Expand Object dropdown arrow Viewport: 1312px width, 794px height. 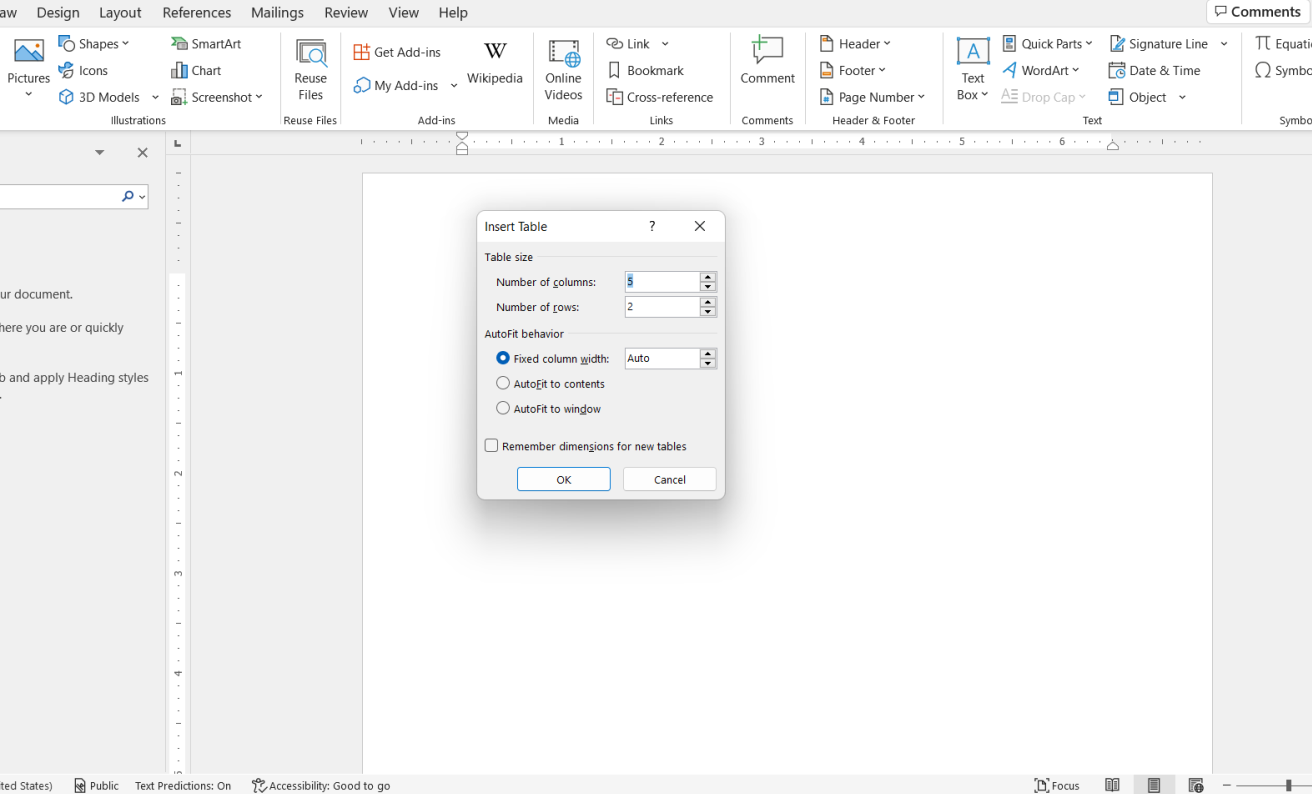click(x=1182, y=97)
